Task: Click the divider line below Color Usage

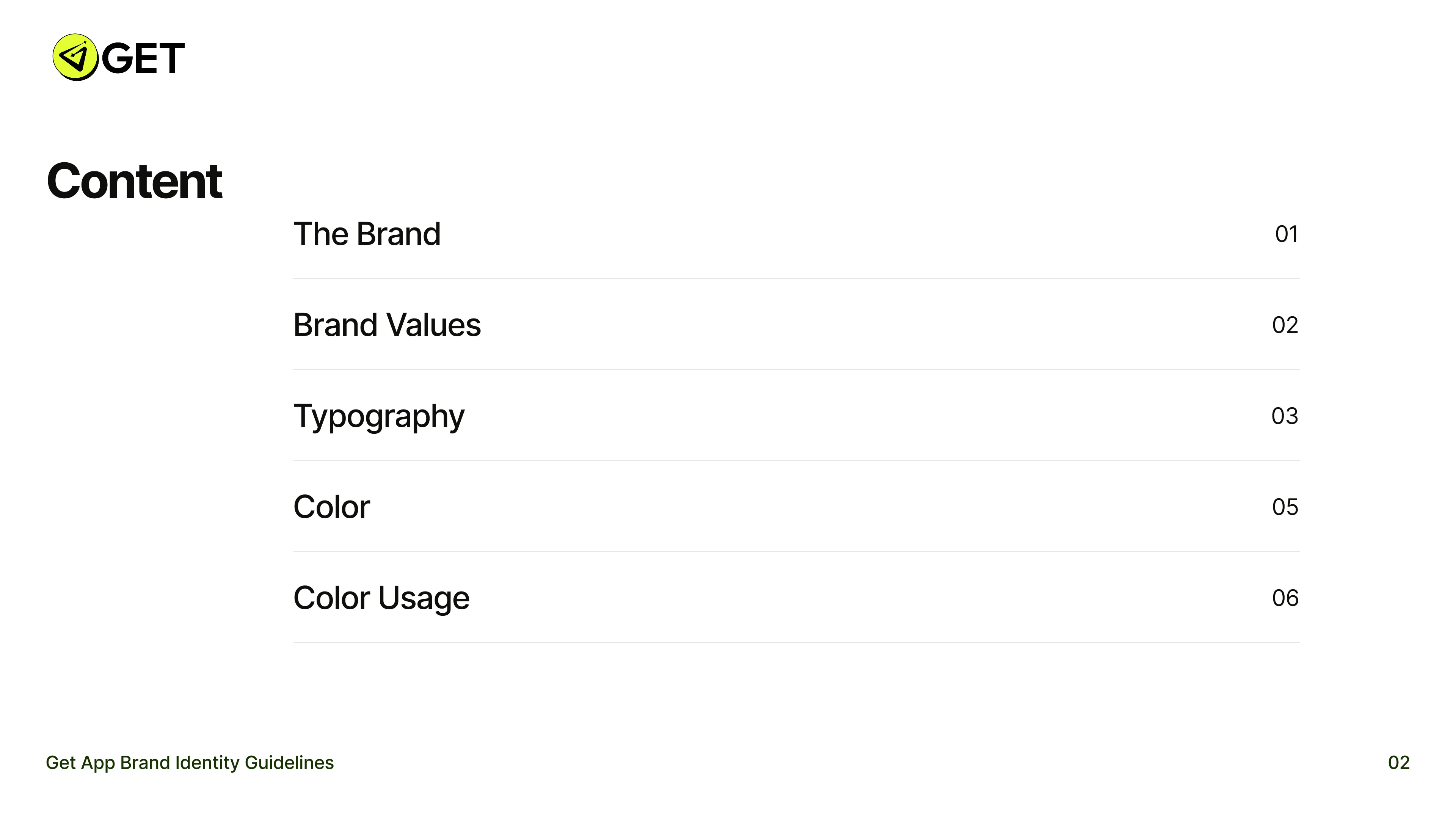Action: point(796,643)
